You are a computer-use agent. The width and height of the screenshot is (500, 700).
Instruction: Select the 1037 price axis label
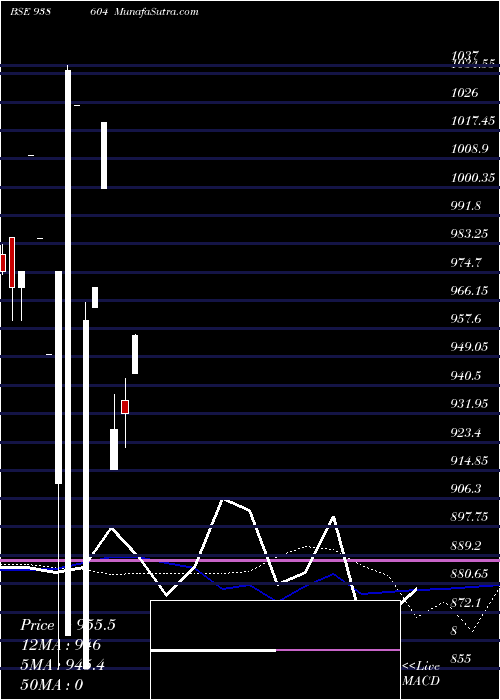[x=467, y=56]
